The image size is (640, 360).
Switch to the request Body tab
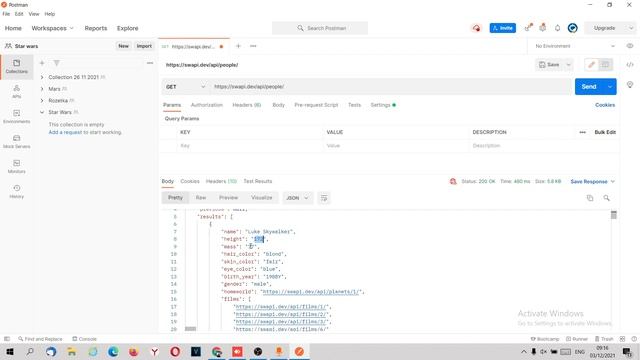click(278, 105)
